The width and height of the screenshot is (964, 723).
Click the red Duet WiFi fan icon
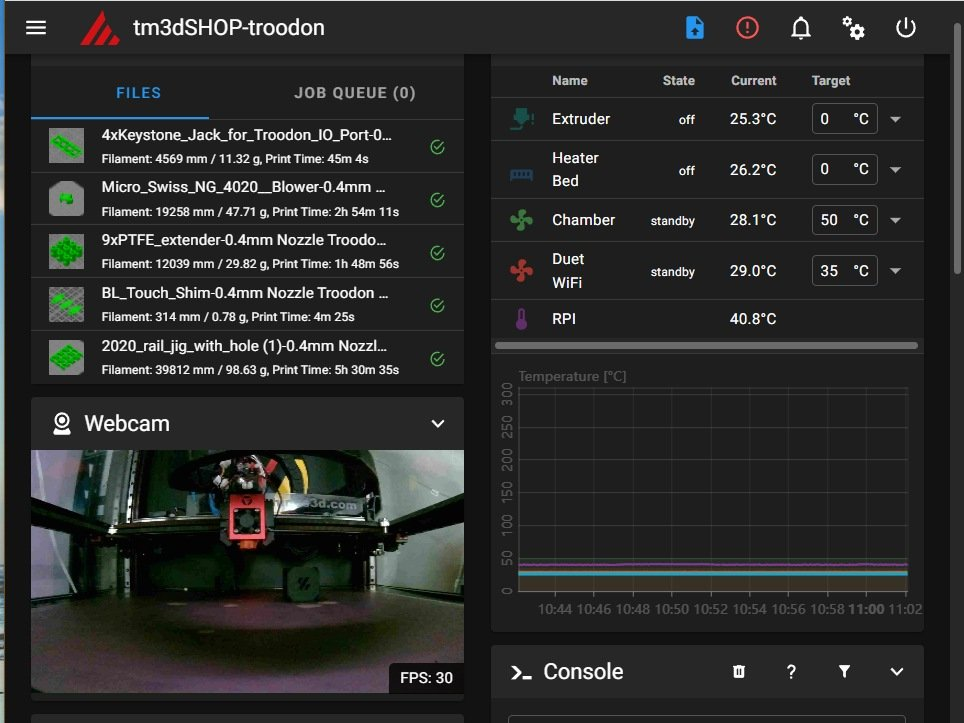pyautogui.click(x=521, y=271)
